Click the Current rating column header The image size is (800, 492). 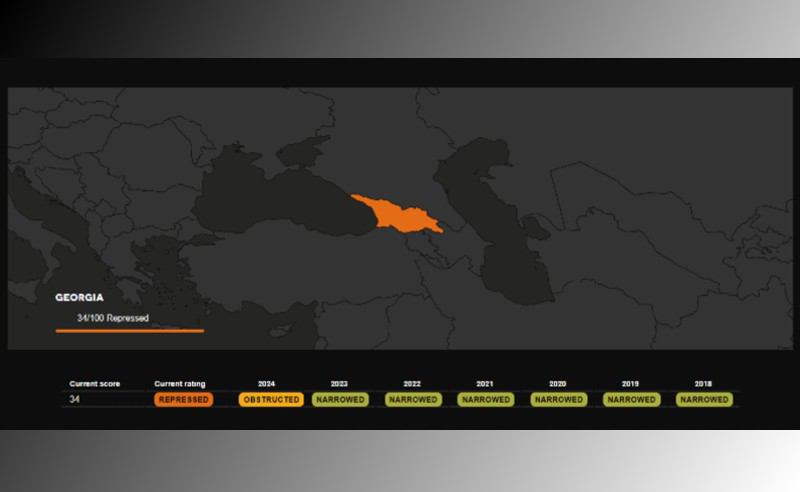pos(181,383)
